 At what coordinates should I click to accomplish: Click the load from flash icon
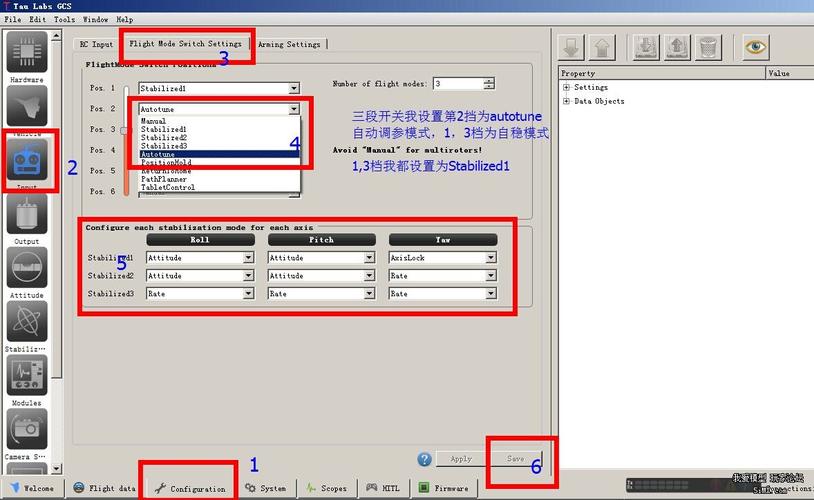point(646,47)
